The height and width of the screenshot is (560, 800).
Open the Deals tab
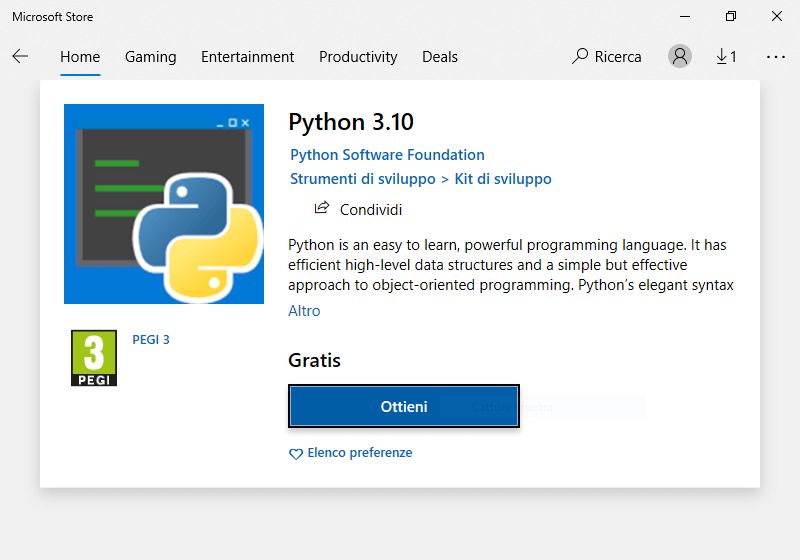coord(440,57)
